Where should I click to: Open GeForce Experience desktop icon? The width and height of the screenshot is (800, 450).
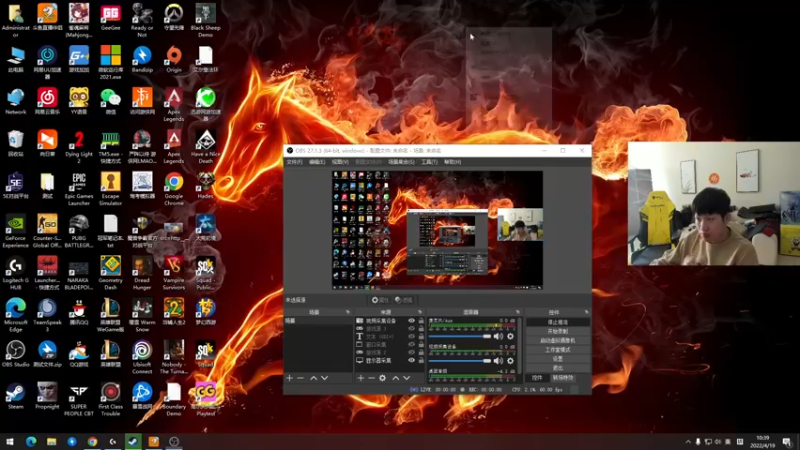coord(15,231)
